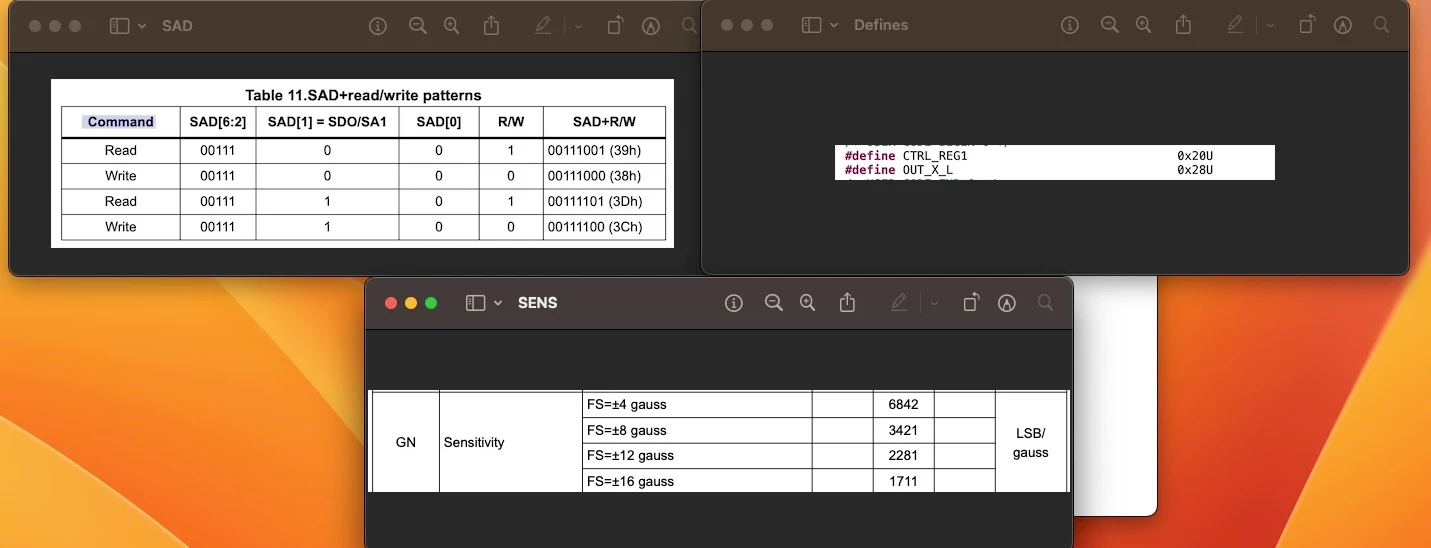The height and width of the screenshot is (548, 1431).
Task: Rotate the SENS image
Action: (971, 303)
